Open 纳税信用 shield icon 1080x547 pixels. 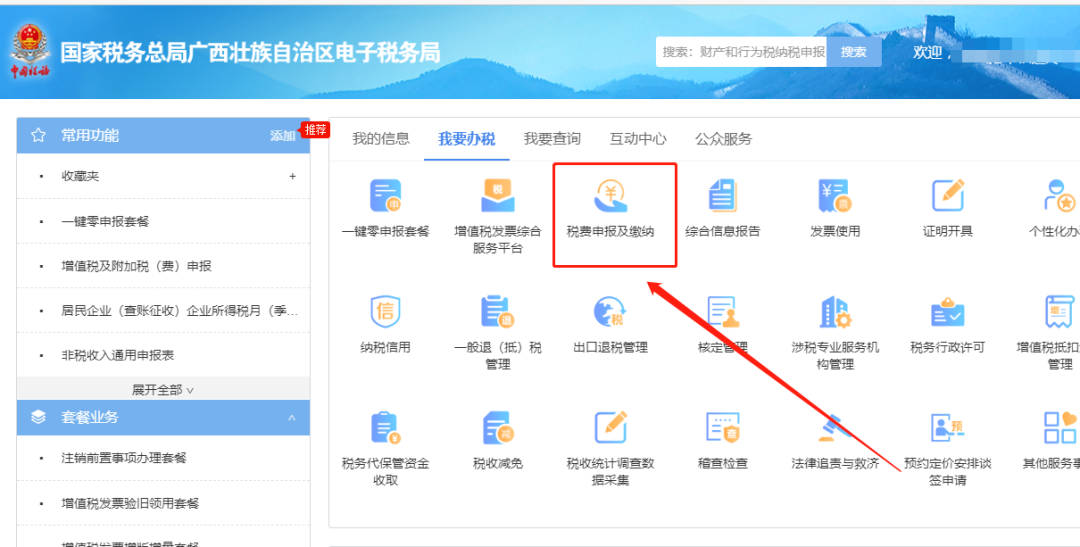386,312
